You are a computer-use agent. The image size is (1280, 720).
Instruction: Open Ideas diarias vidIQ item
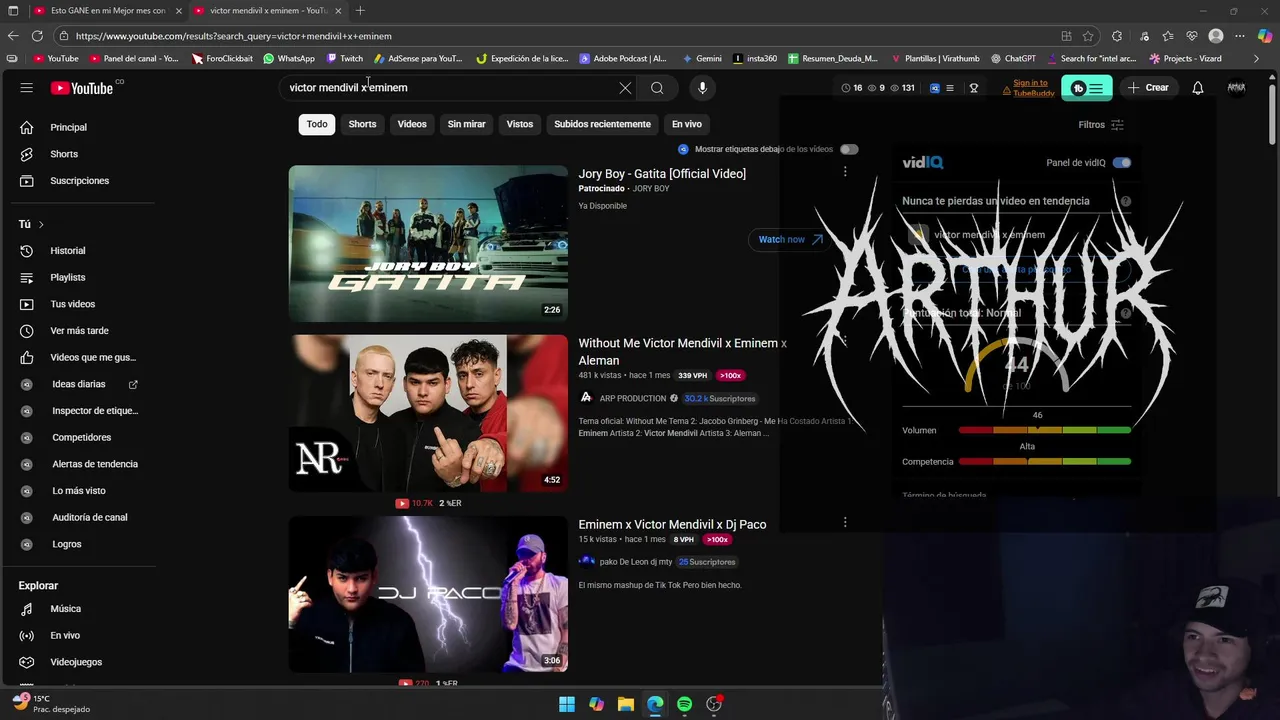pyautogui.click(x=79, y=384)
